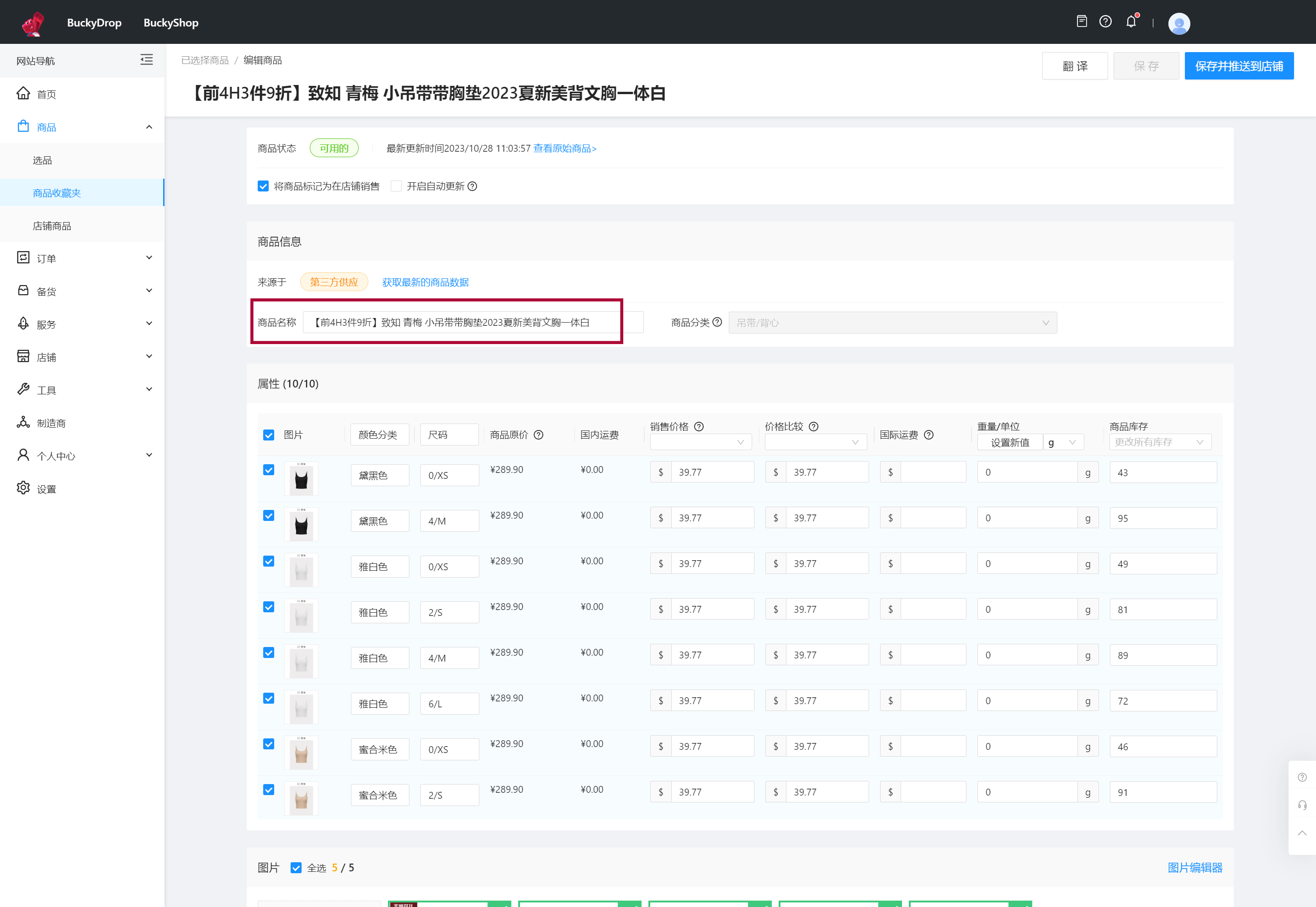This screenshot has height=907, width=1316.
Task: Go back via 已选择商品 breadcrumb
Action: pos(205,60)
